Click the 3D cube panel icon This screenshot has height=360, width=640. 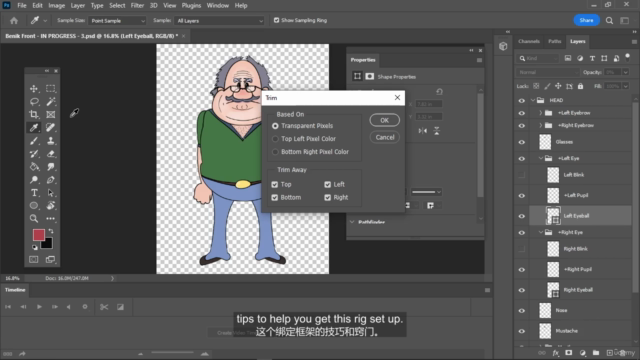pos(503,46)
